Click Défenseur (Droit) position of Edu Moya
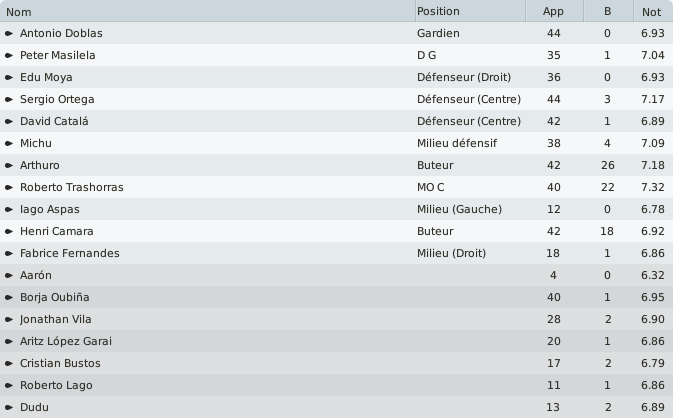673x418 pixels. (464, 77)
